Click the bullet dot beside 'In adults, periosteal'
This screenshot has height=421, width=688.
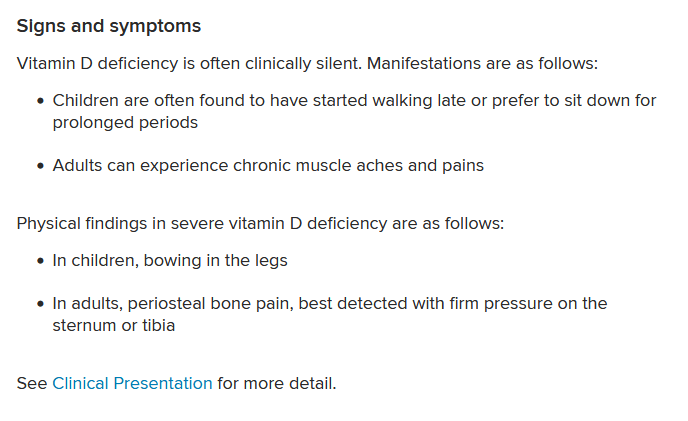pos(41,304)
